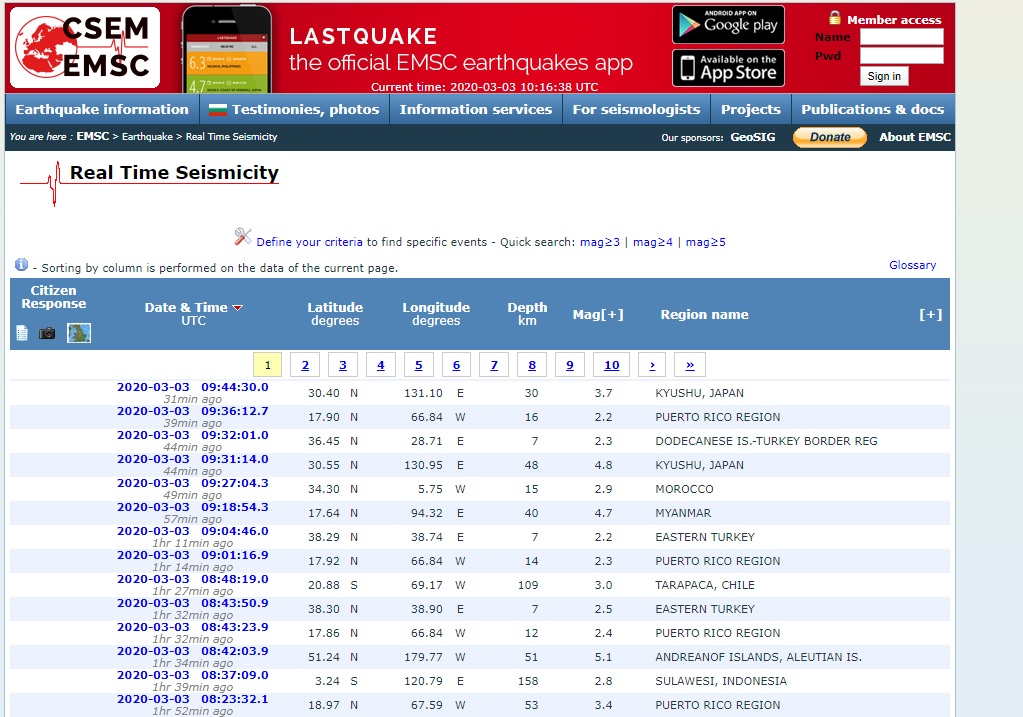This screenshot has width=1023, height=717.
Task: Click the tools icon beside Define your criteria
Action: pyautogui.click(x=243, y=237)
